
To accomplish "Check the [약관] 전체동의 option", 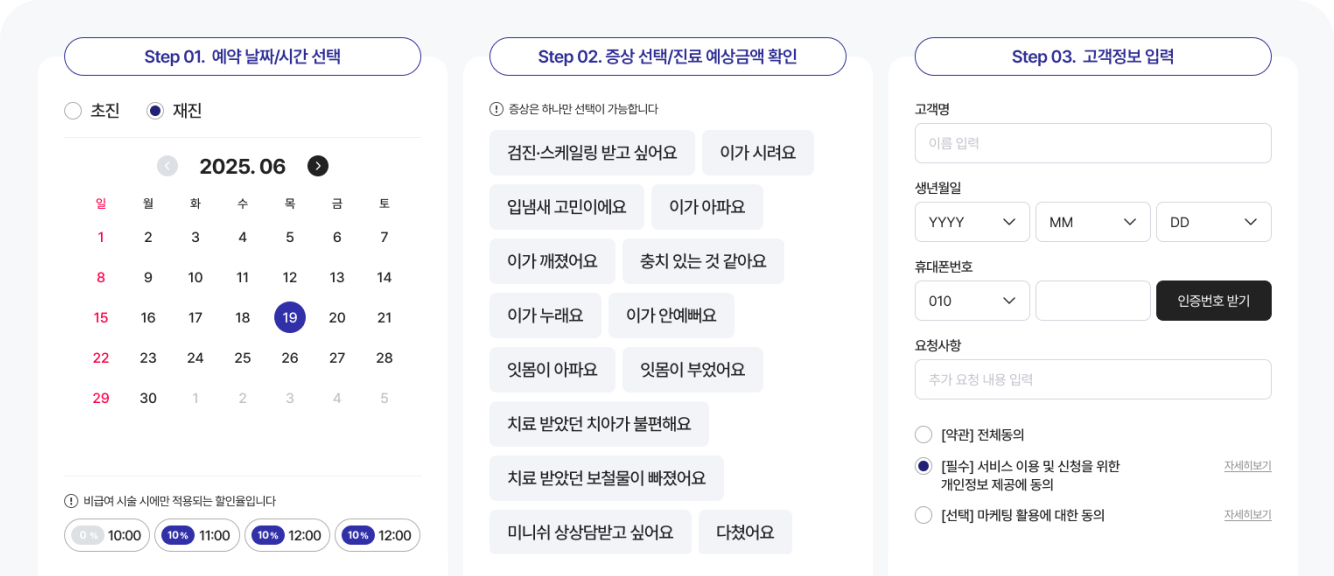I will click(x=923, y=435).
